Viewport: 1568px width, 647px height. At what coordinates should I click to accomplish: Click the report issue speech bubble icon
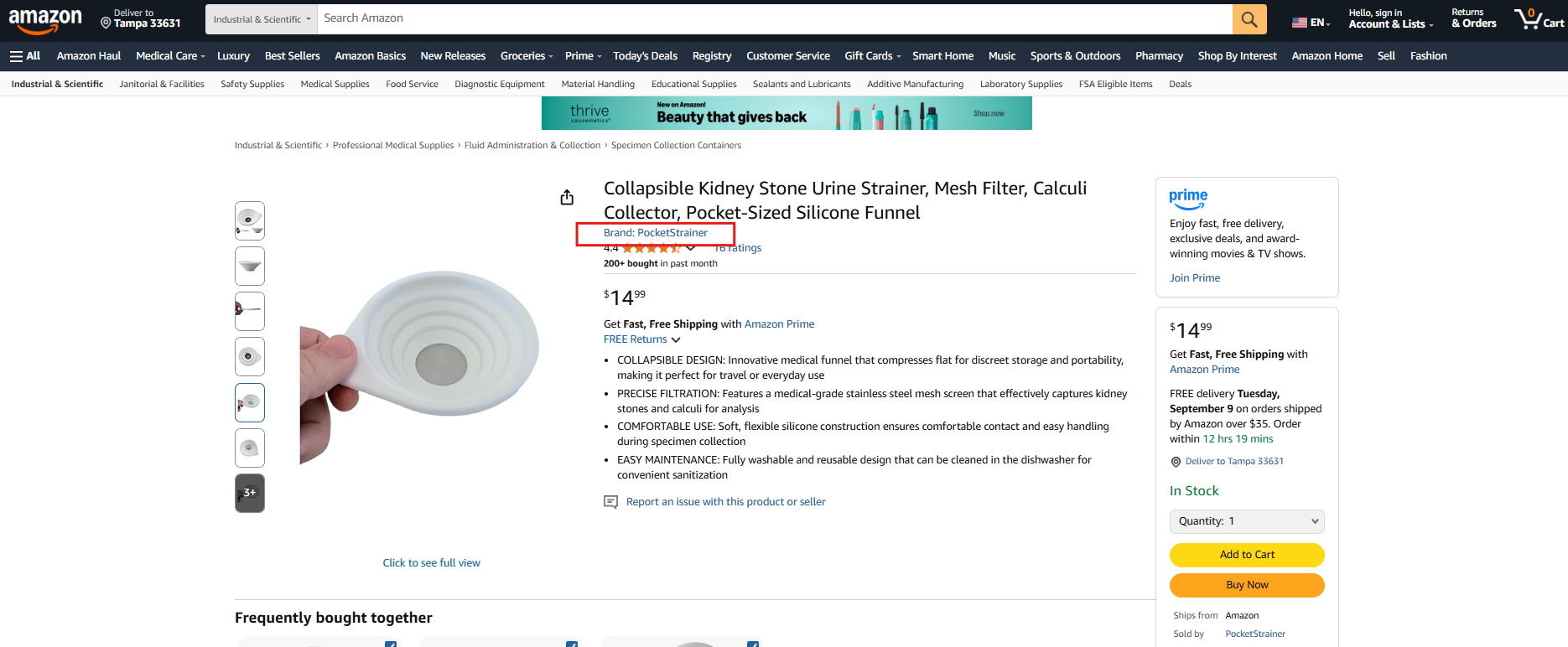point(610,502)
